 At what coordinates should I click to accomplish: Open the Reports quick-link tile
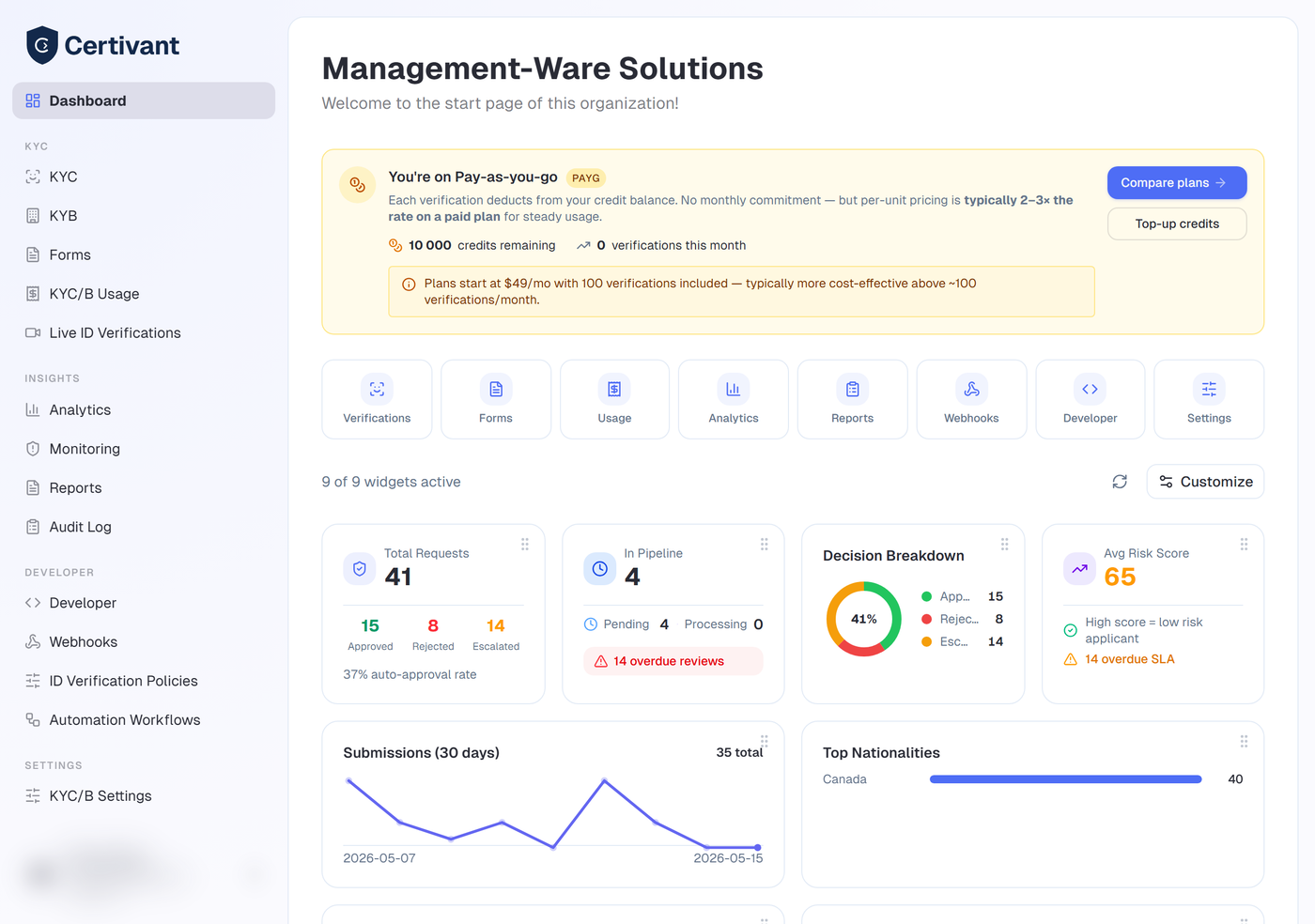[853, 399]
